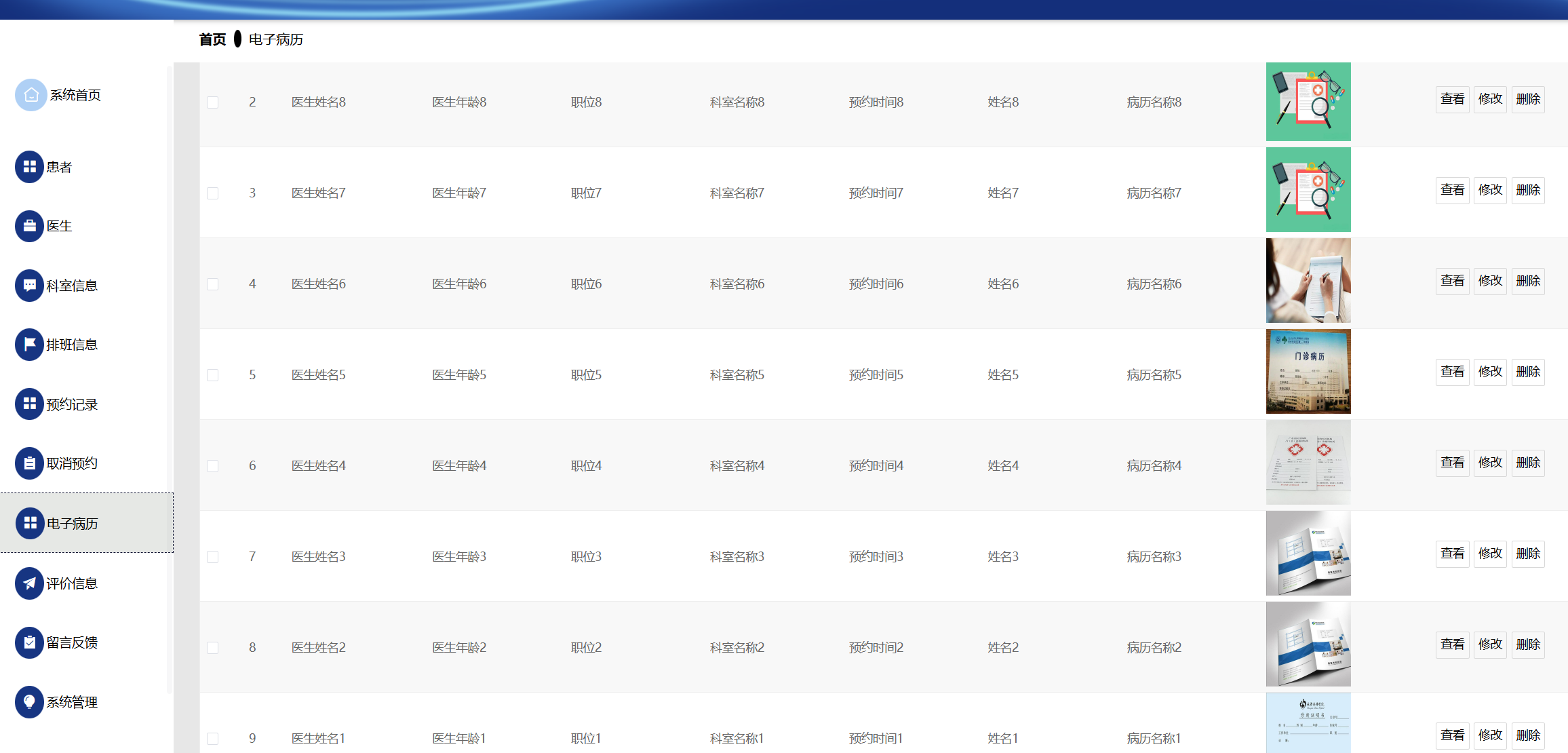The image size is (1568, 753).
Task: Check the checkbox for row 8
Action: pos(213,648)
